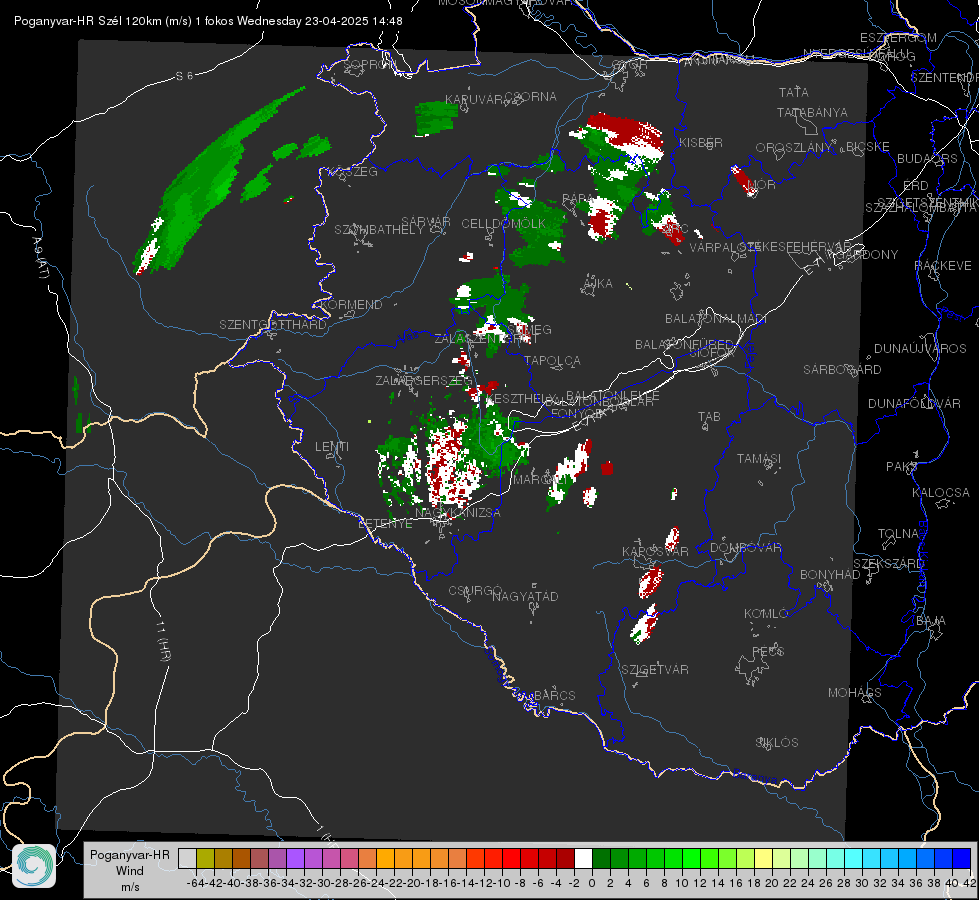Click the CSURGO town label
The width and height of the screenshot is (979, 900).
[475, 591]
